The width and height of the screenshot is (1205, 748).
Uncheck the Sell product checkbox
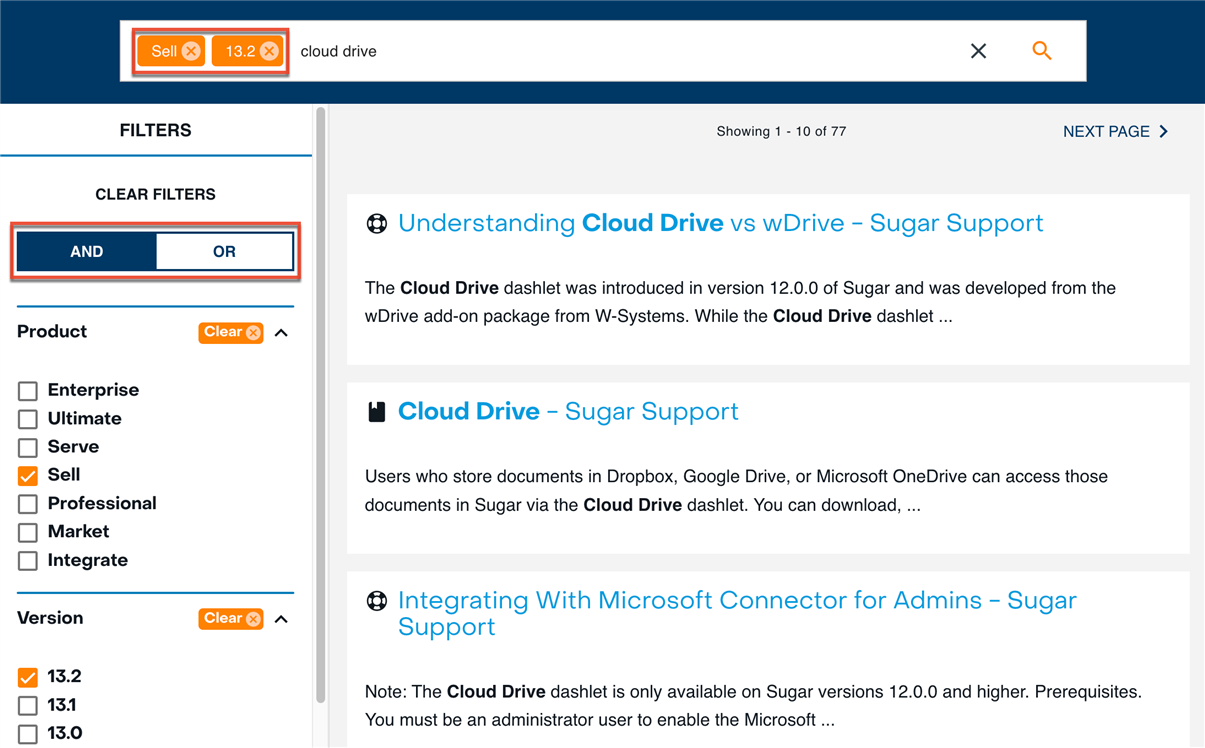(28, 476)
